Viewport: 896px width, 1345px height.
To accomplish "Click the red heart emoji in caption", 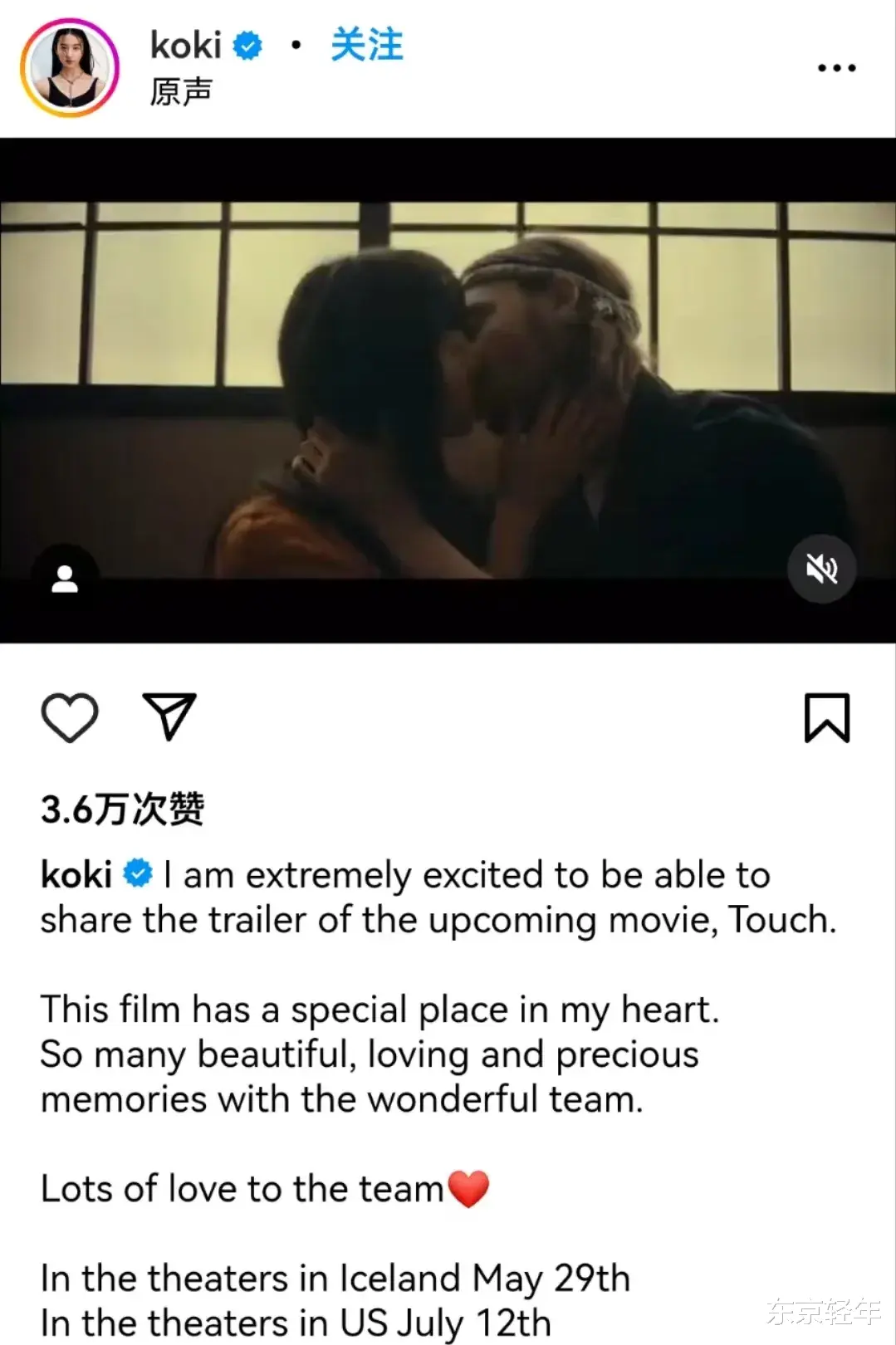I will click(469, 1189).
